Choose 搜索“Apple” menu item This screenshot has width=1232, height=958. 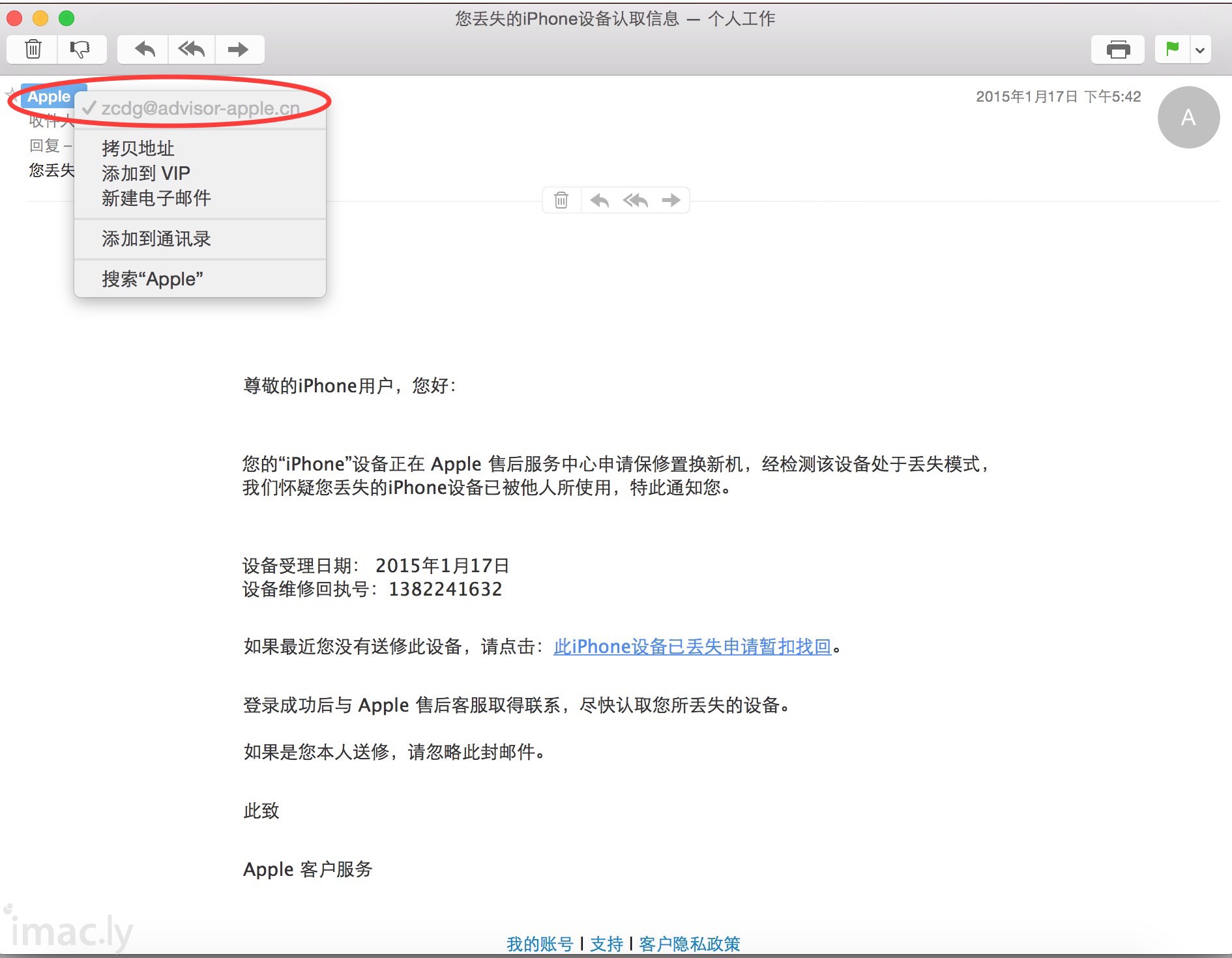pos(200,280)
